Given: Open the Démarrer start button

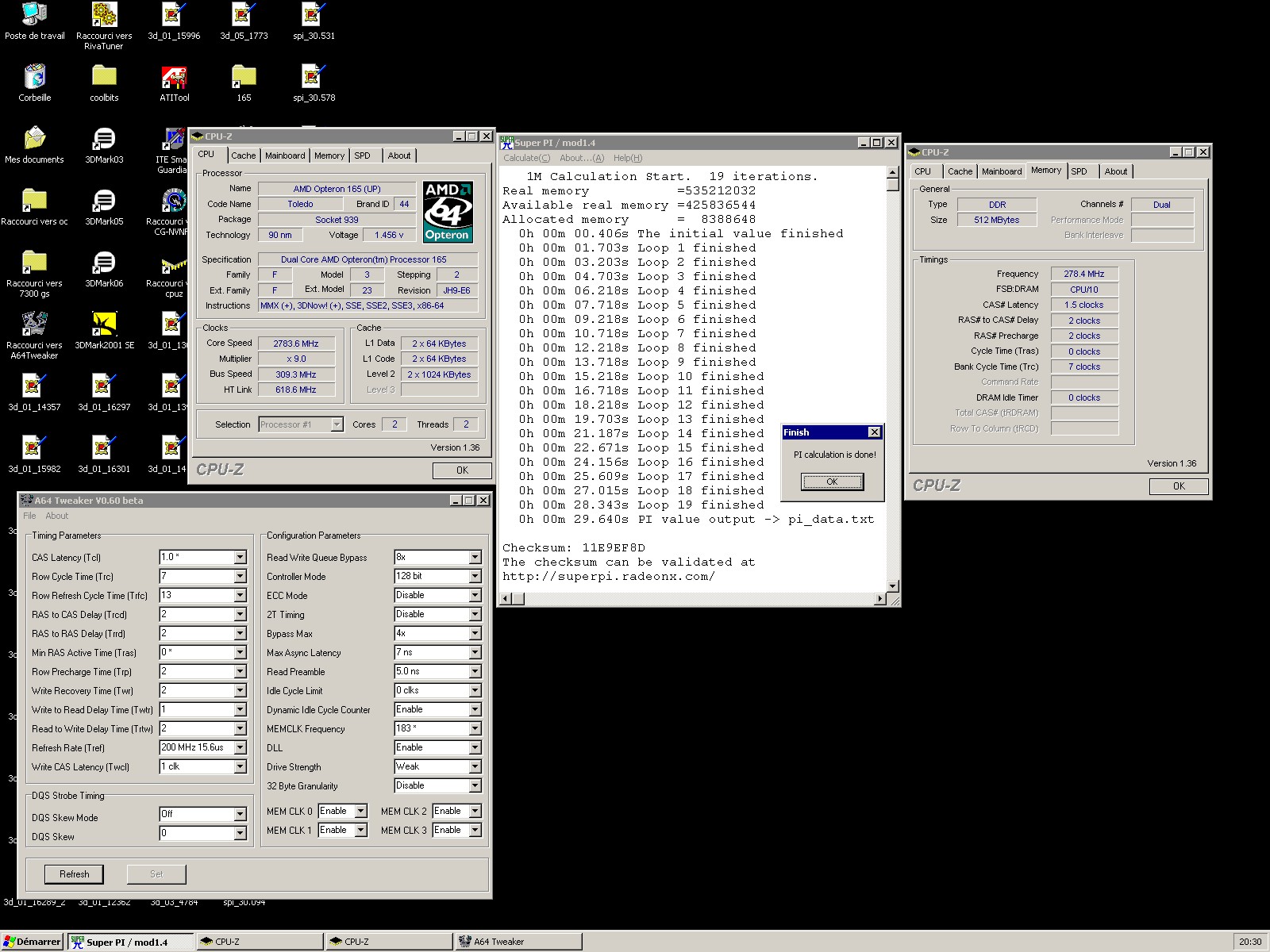Looking at the screenshot, I should tap(32, 942).
